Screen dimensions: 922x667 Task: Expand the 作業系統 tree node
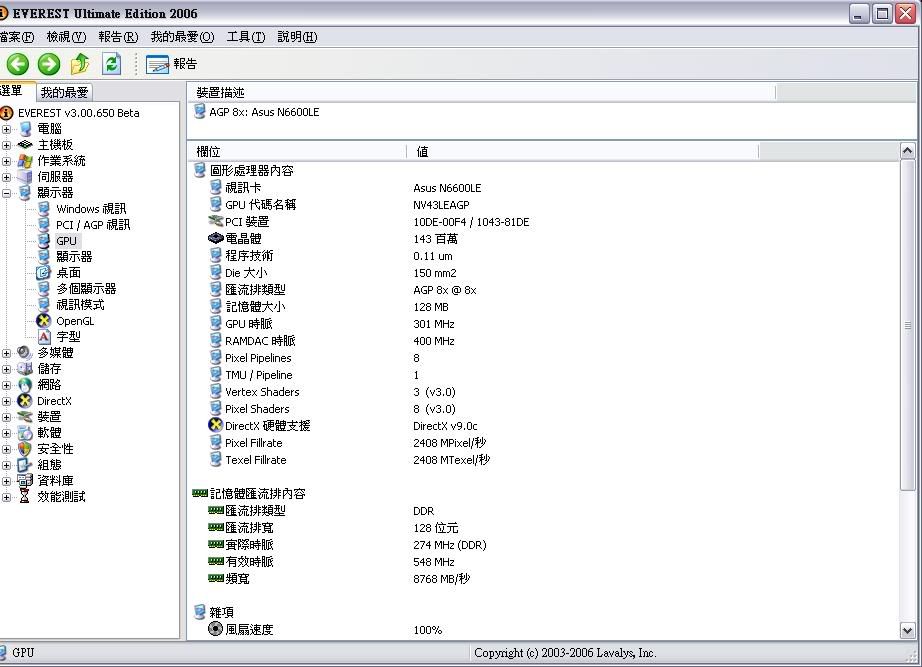point(6,161)
